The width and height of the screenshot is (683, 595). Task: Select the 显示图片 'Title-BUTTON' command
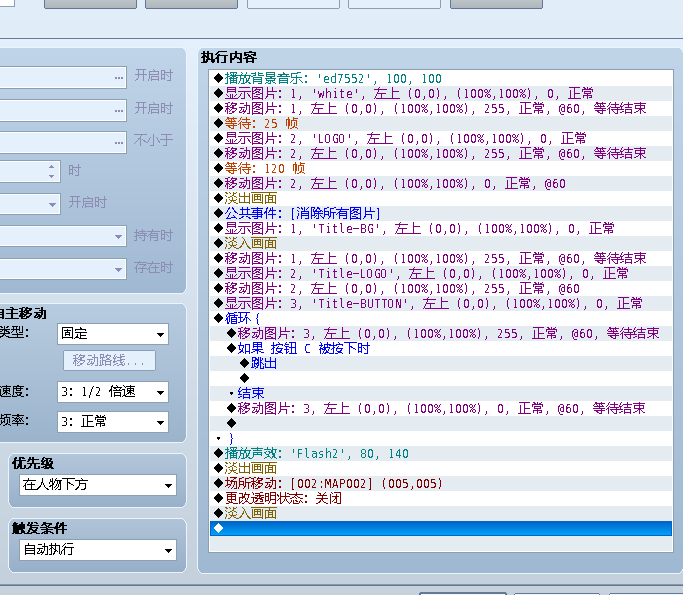click(441, 303)
